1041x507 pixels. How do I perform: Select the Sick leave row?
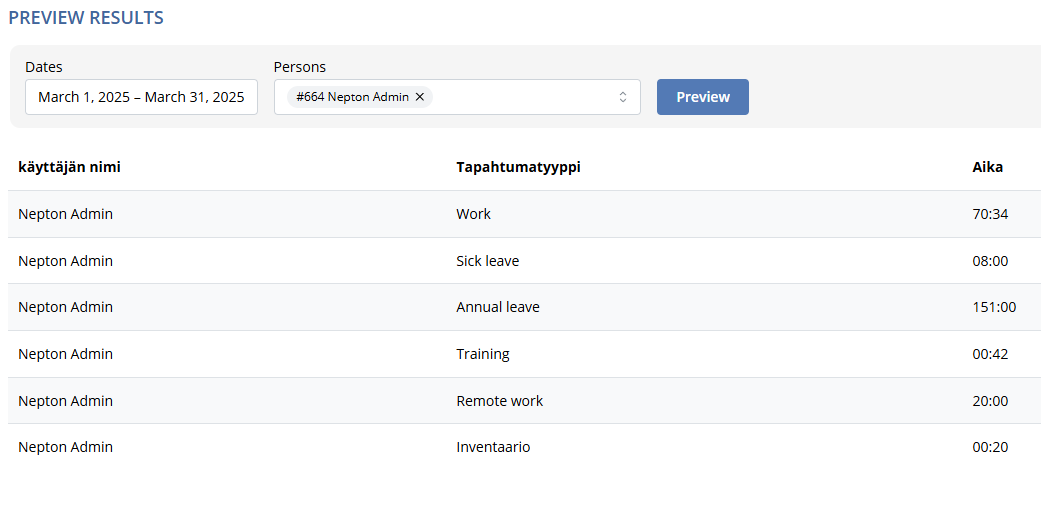(x=524, y=261)
